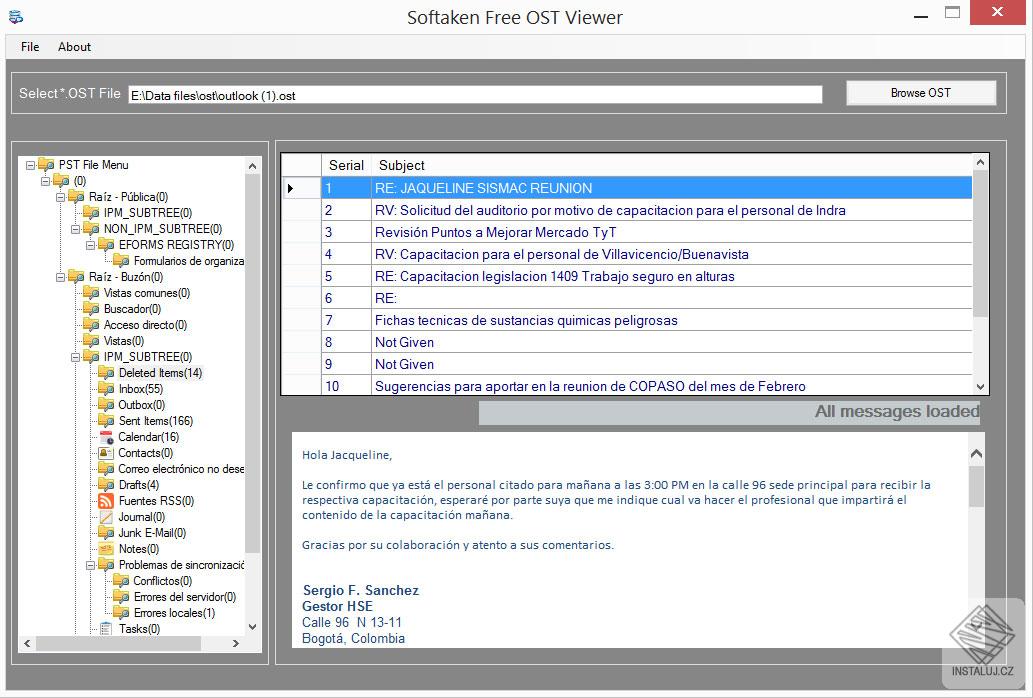The image size is (1033, 698).
Task: Click the Contacts icon in the tree
Action: [106, 453]
